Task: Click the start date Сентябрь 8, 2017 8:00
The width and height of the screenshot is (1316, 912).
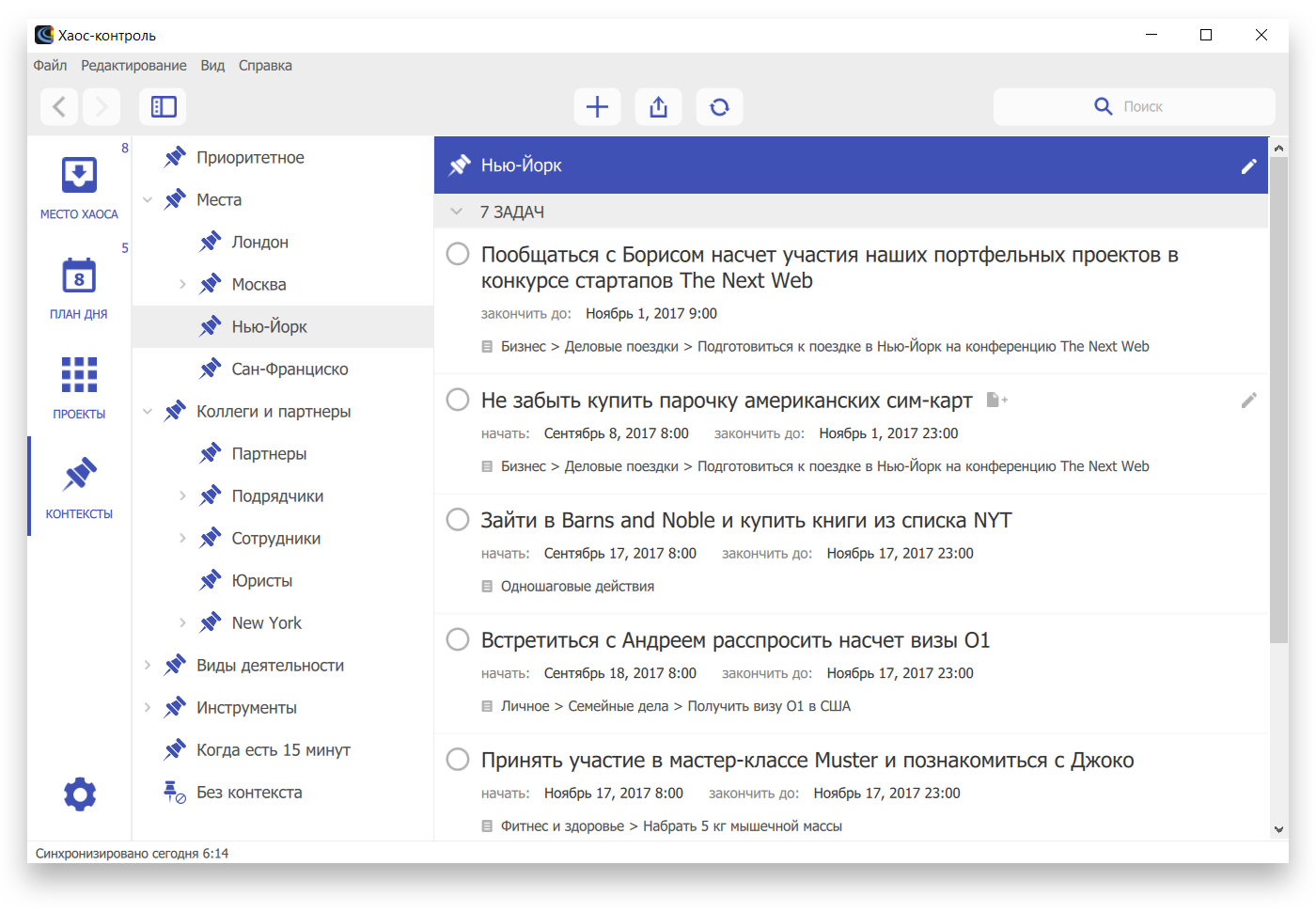Action: point(617,433)
